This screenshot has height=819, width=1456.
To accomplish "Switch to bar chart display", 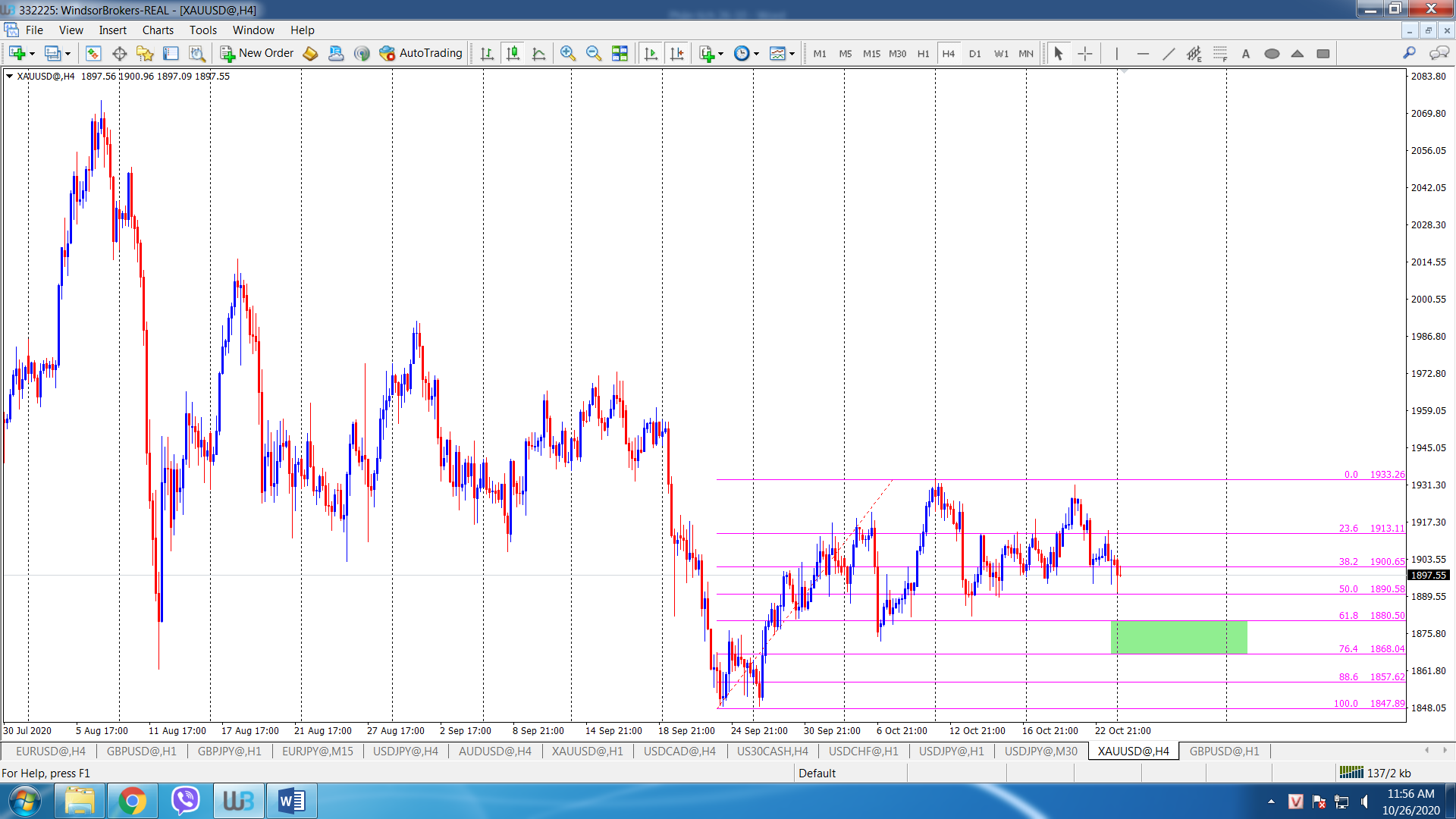I will click(x=487, y=53).
